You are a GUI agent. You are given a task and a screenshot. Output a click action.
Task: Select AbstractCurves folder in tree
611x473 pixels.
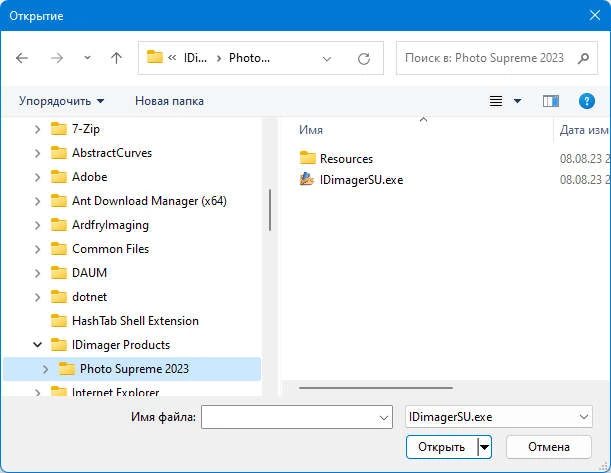coord(112,153)
